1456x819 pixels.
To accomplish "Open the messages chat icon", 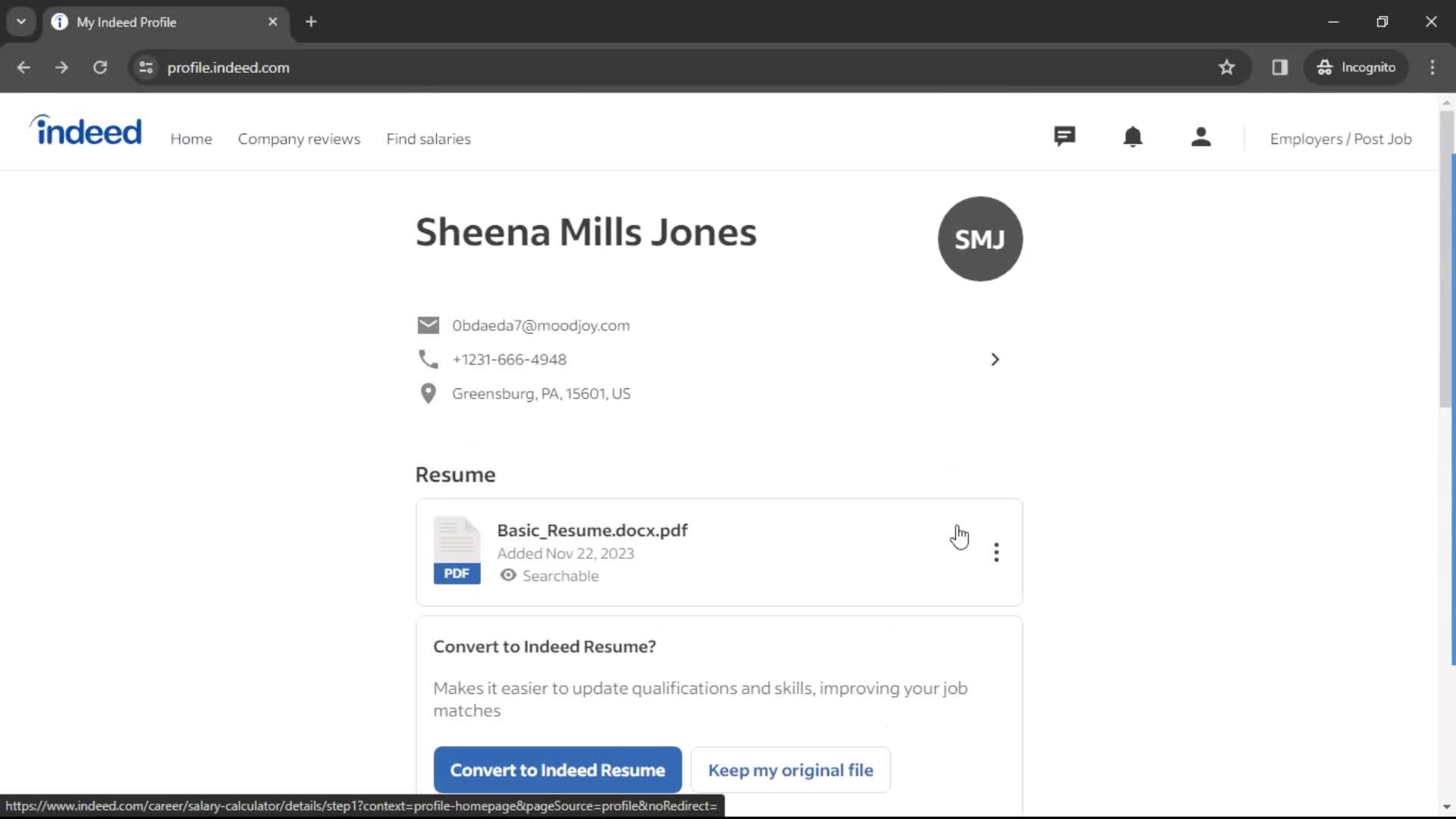I will tap(1064, 137).
